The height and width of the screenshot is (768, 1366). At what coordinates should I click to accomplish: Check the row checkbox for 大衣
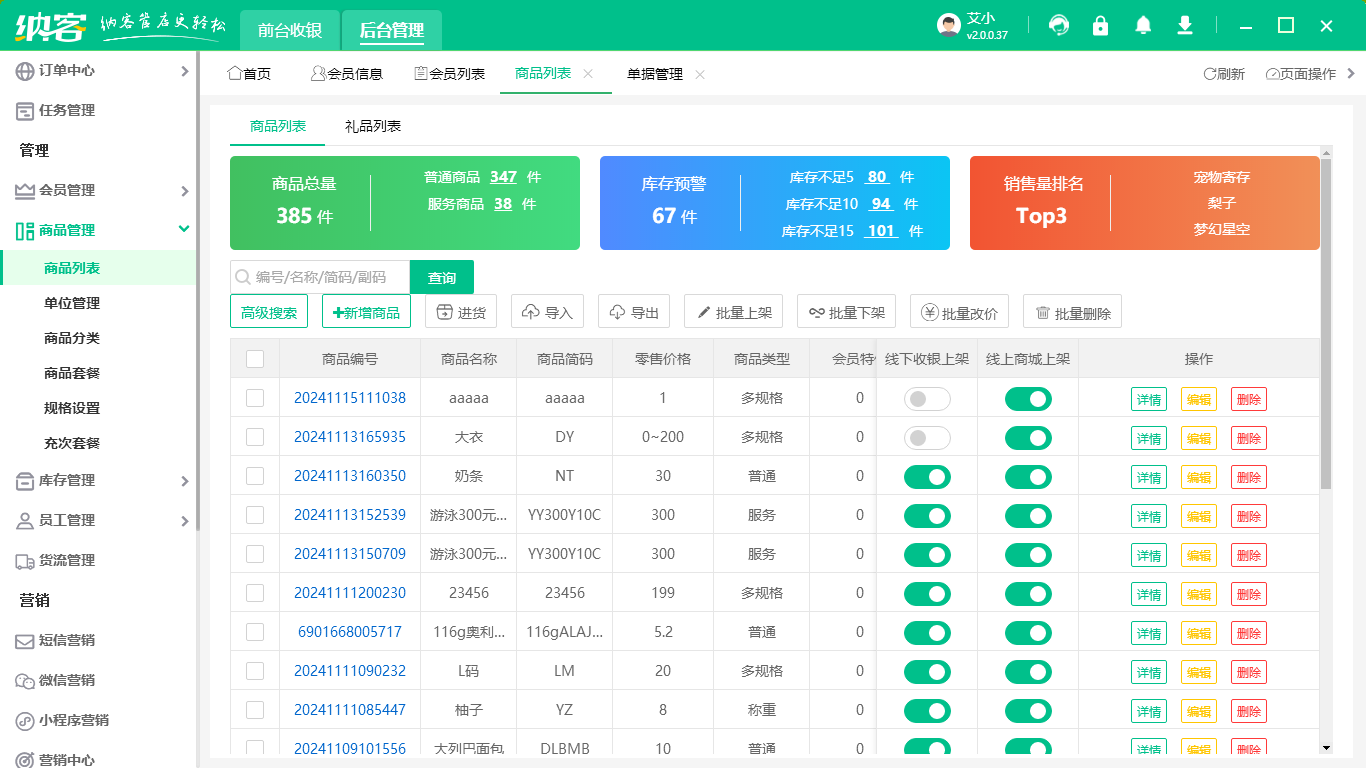coord(255,437)
